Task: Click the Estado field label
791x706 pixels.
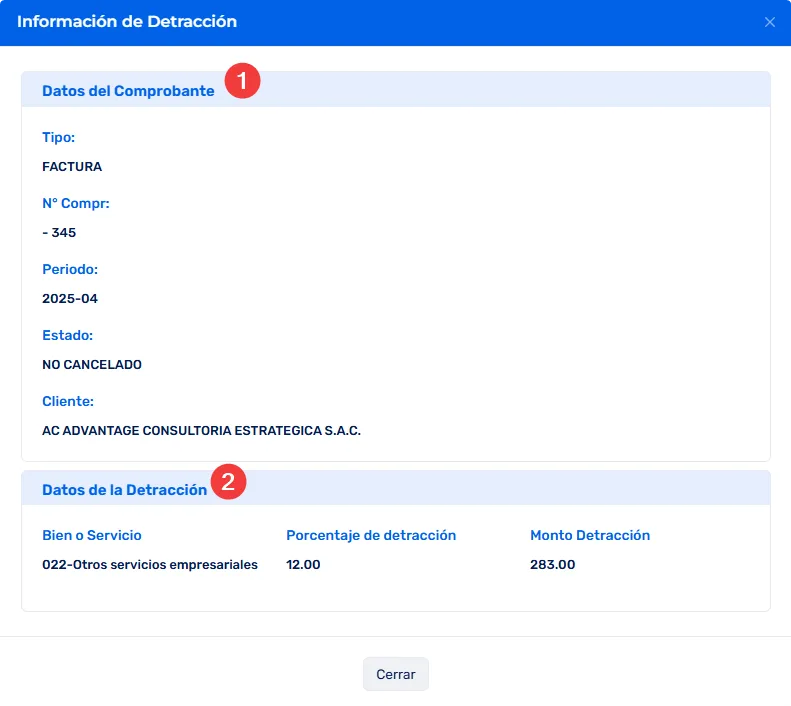Action: pos(67,335)
